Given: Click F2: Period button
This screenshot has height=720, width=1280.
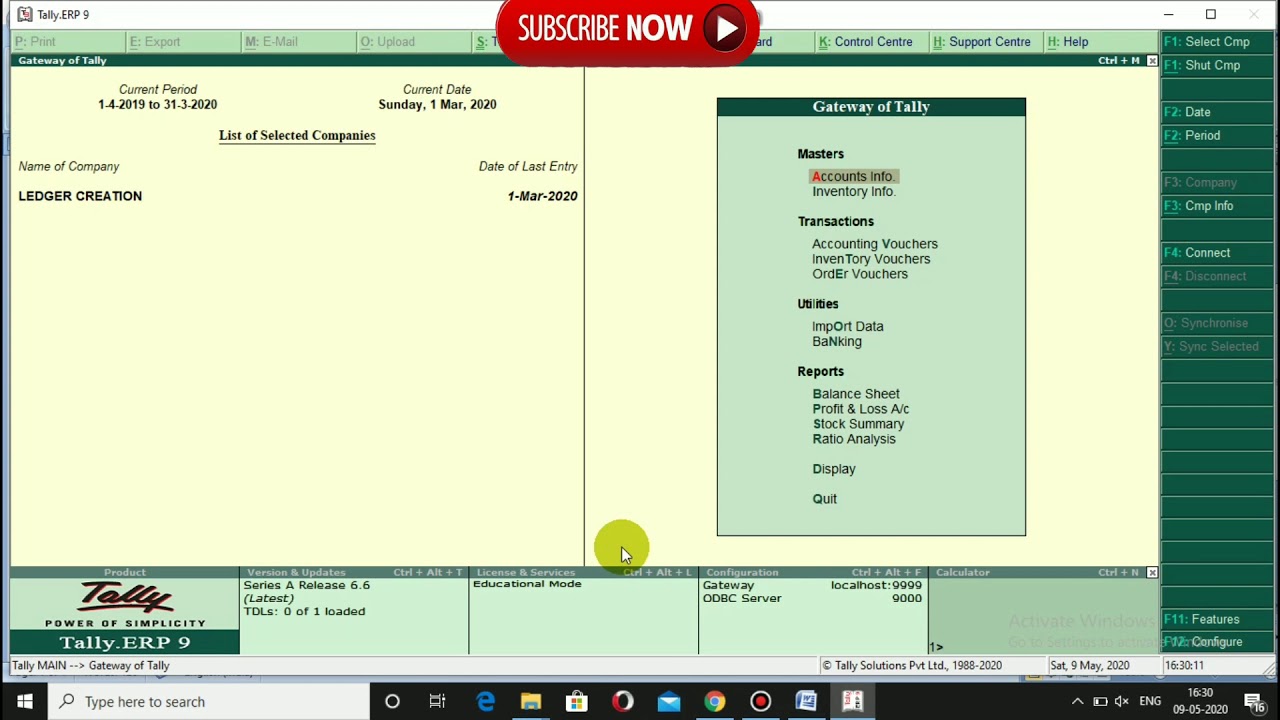Looking at the screenshot, I should point(1216,135).
